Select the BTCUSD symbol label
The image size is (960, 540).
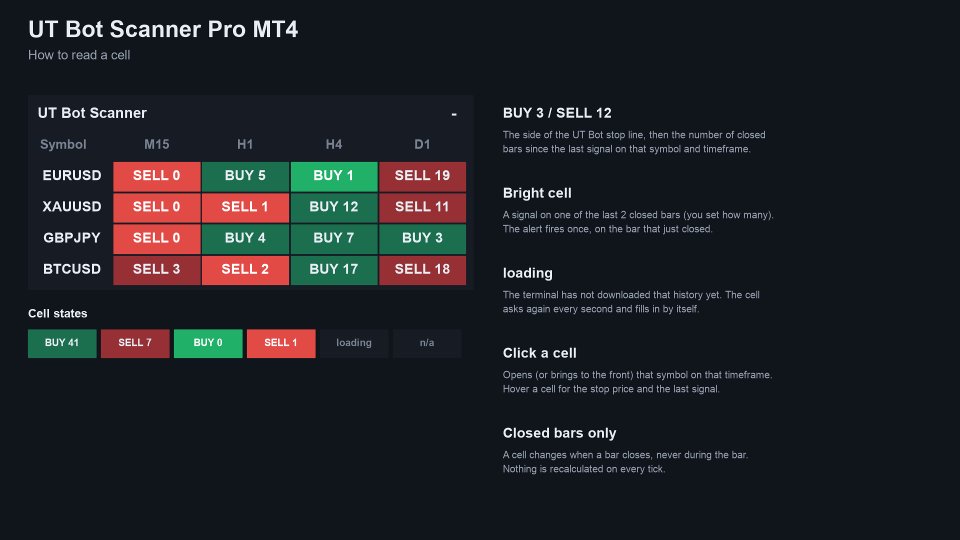point(72,269)
